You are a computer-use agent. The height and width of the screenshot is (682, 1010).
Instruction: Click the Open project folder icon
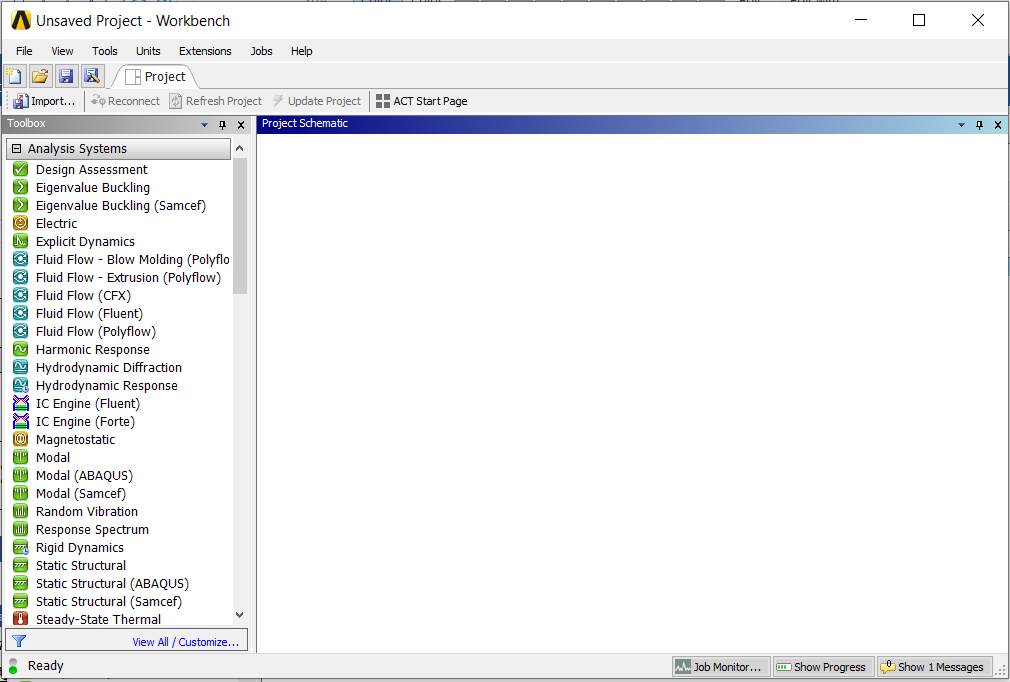pyautogui.click(x=40, y=77)
